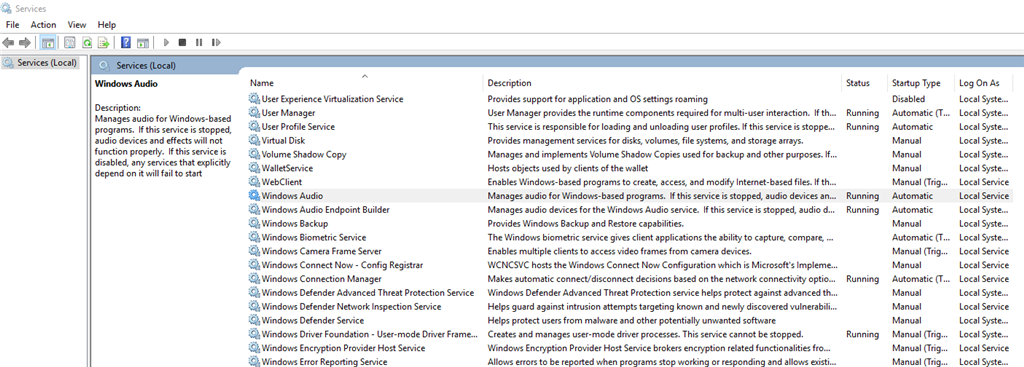Click Windows Audio Endpoint Builder name
The height and width of the screenshot is (367, 1024).
(x=325, y=210)
